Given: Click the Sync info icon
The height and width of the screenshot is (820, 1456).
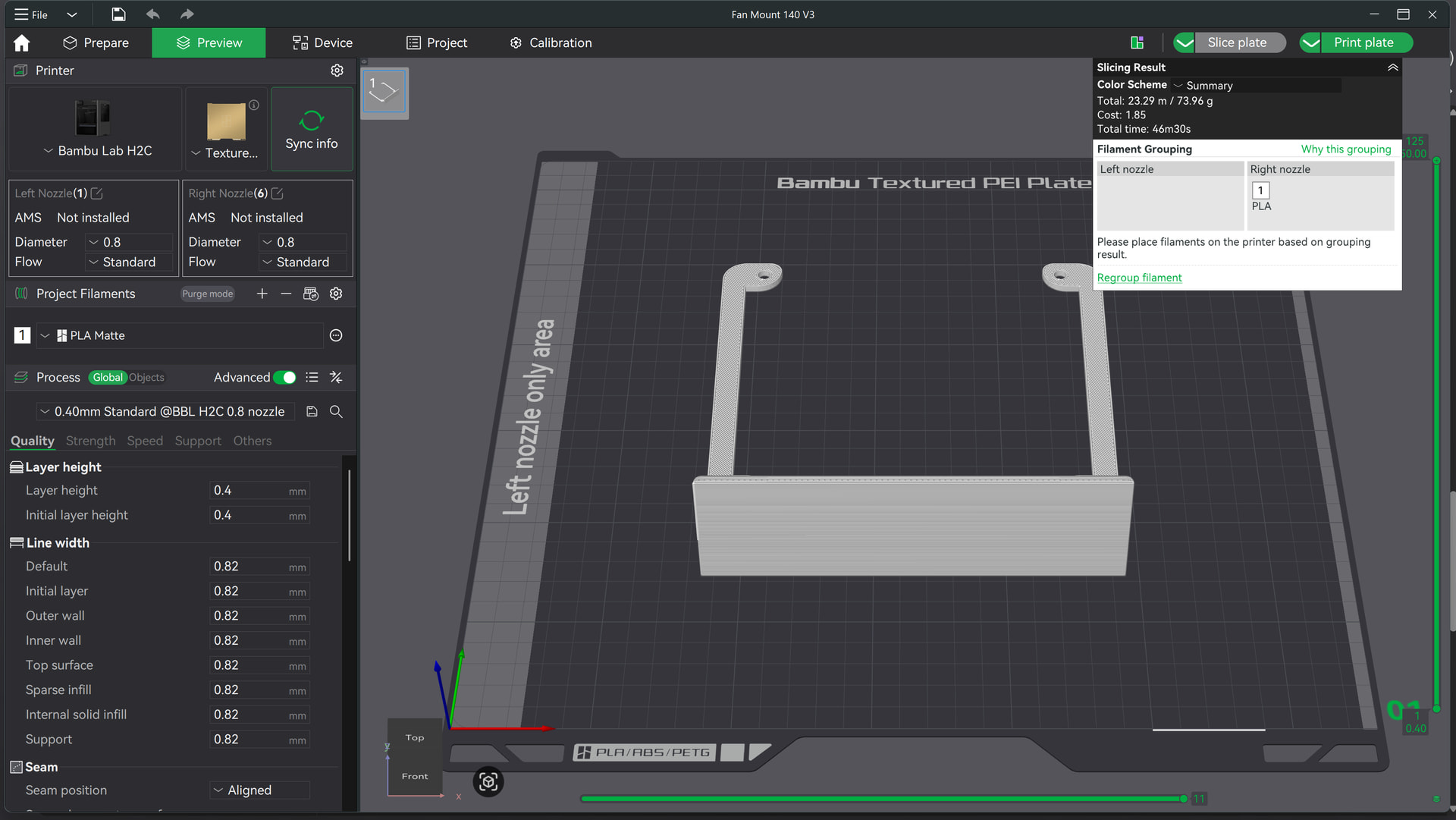Looking at the screenshot, I should (x=312, y=120).
